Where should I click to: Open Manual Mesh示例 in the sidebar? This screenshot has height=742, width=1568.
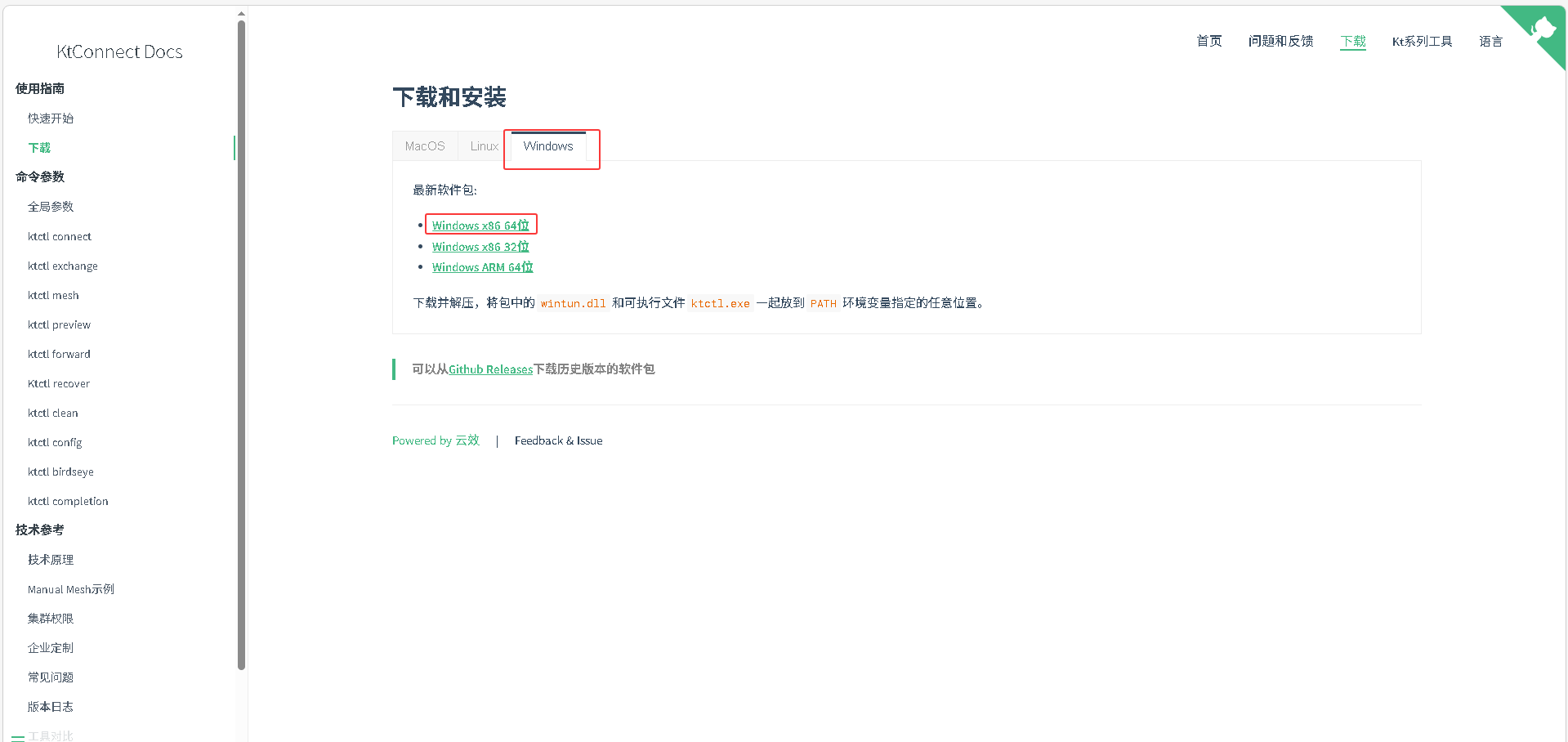tap(71, 589)
